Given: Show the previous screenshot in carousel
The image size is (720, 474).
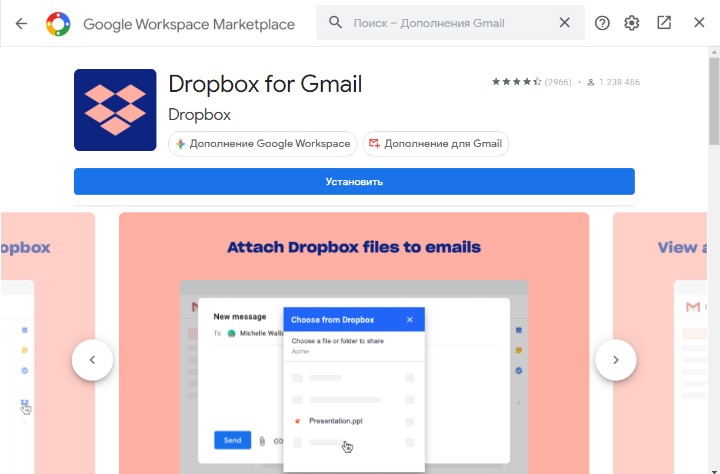Looking at the screenshot, I should coord(92,360).
